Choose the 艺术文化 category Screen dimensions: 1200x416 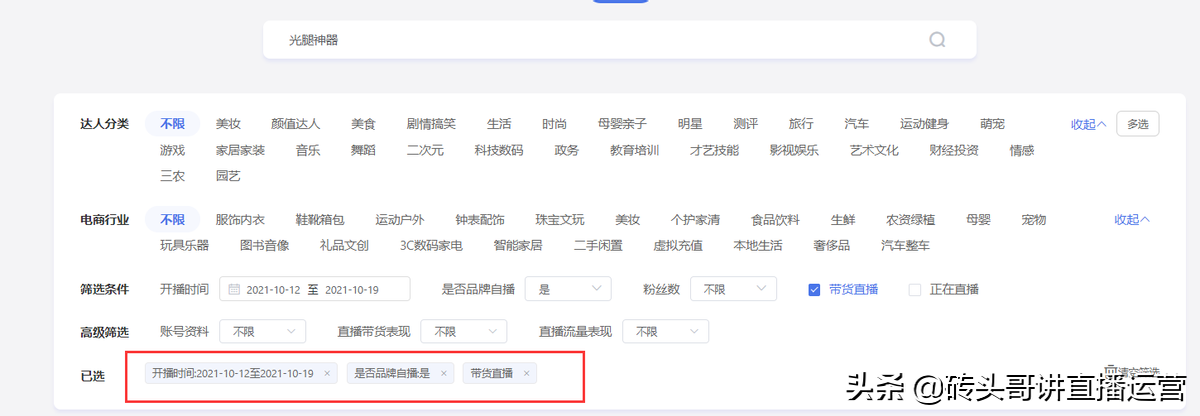(874, 150)
